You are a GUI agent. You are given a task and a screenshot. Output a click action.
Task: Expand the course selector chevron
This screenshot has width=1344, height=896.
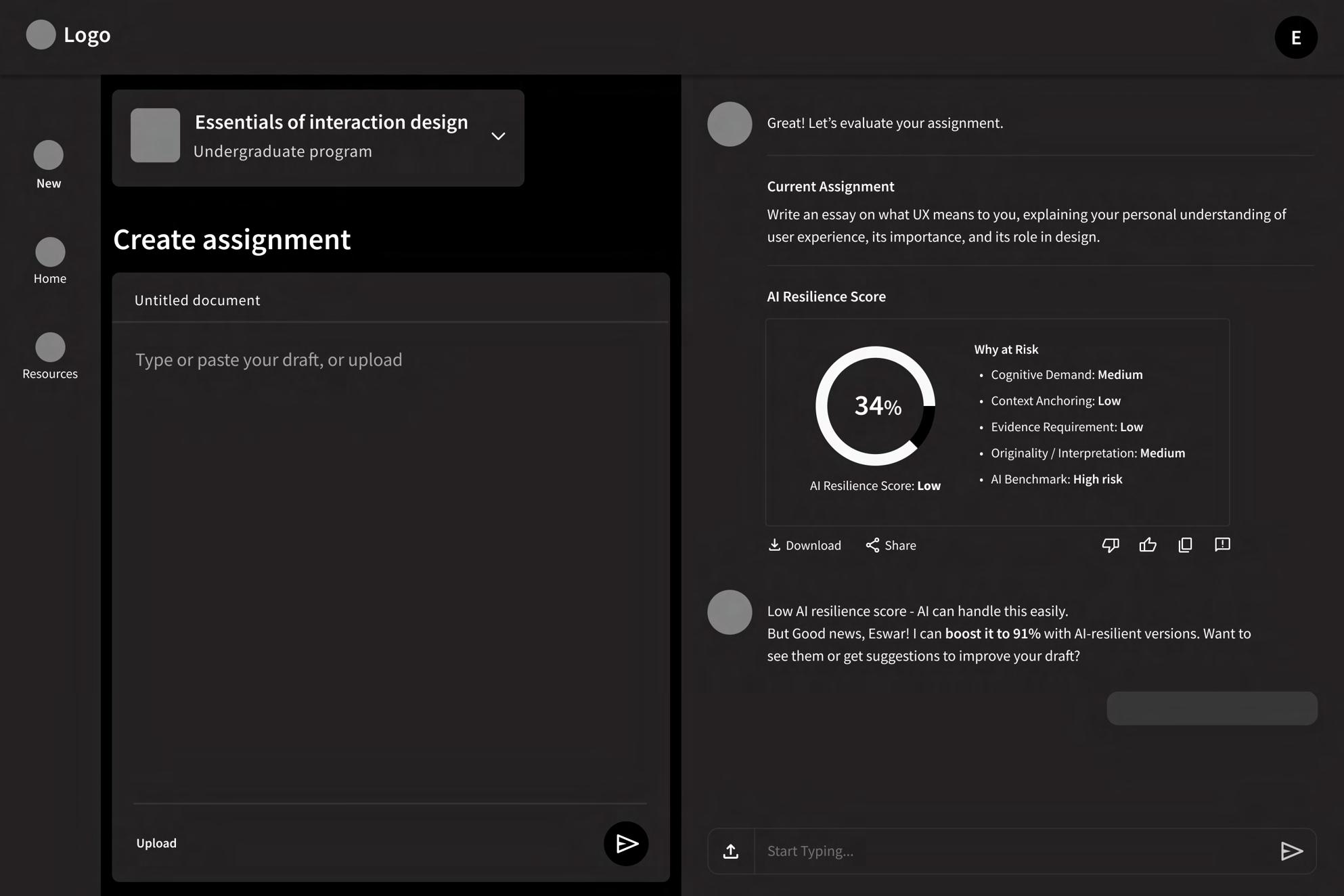tap(498, 137)
